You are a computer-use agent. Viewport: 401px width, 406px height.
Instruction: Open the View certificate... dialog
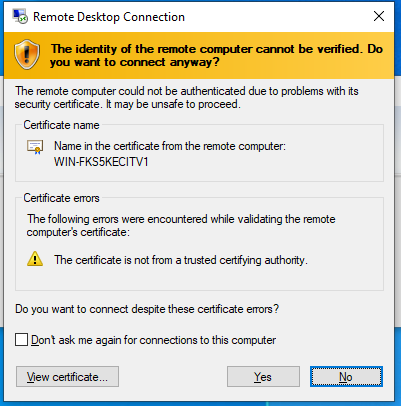(67, 377)
